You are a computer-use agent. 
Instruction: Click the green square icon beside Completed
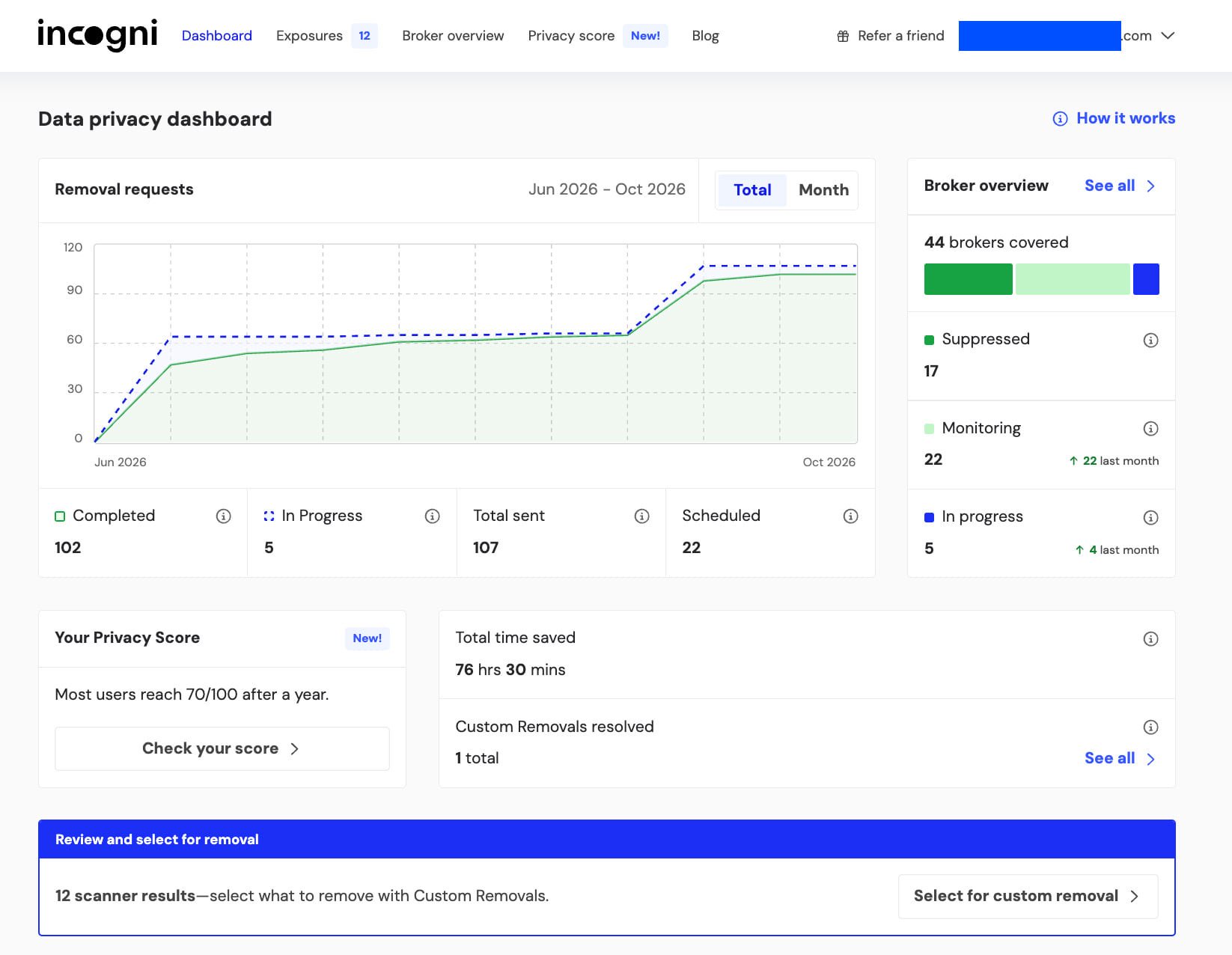tap(60, 516)
